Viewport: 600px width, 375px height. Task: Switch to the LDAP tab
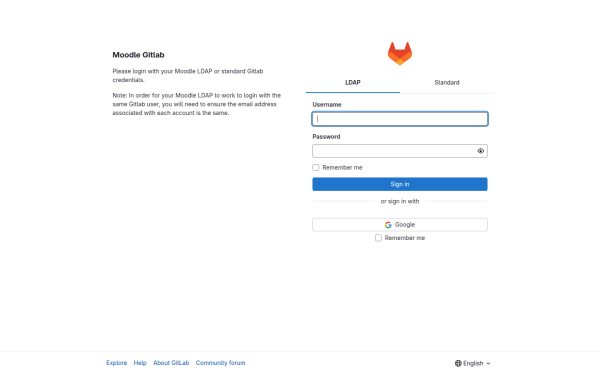point(353,83)
